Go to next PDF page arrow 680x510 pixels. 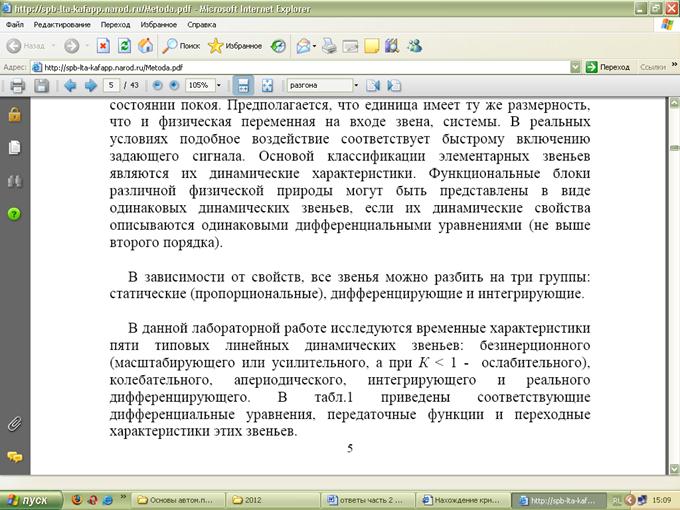[x=91, y=85]
